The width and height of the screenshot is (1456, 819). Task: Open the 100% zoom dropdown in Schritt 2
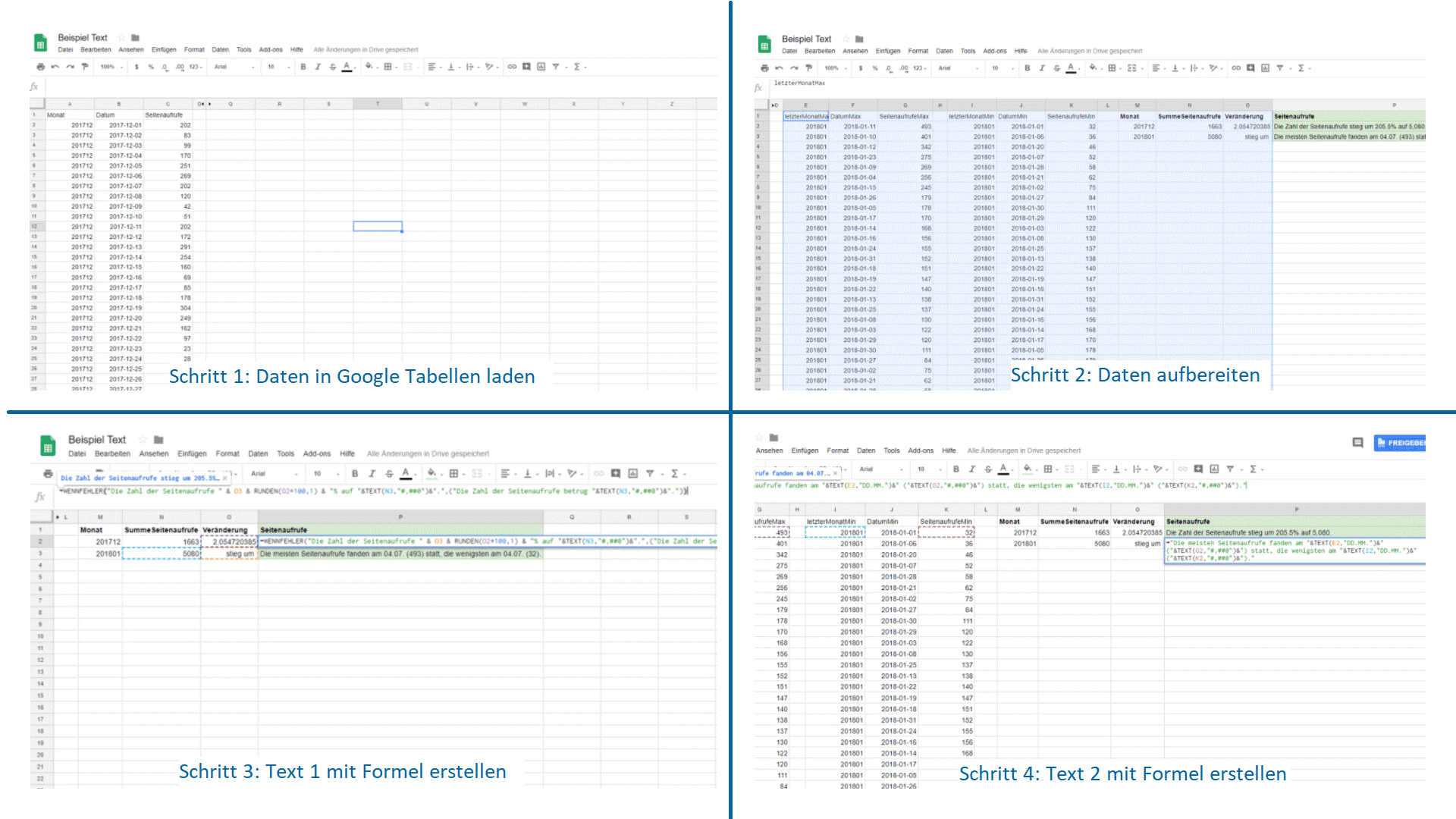coord(836,68)
